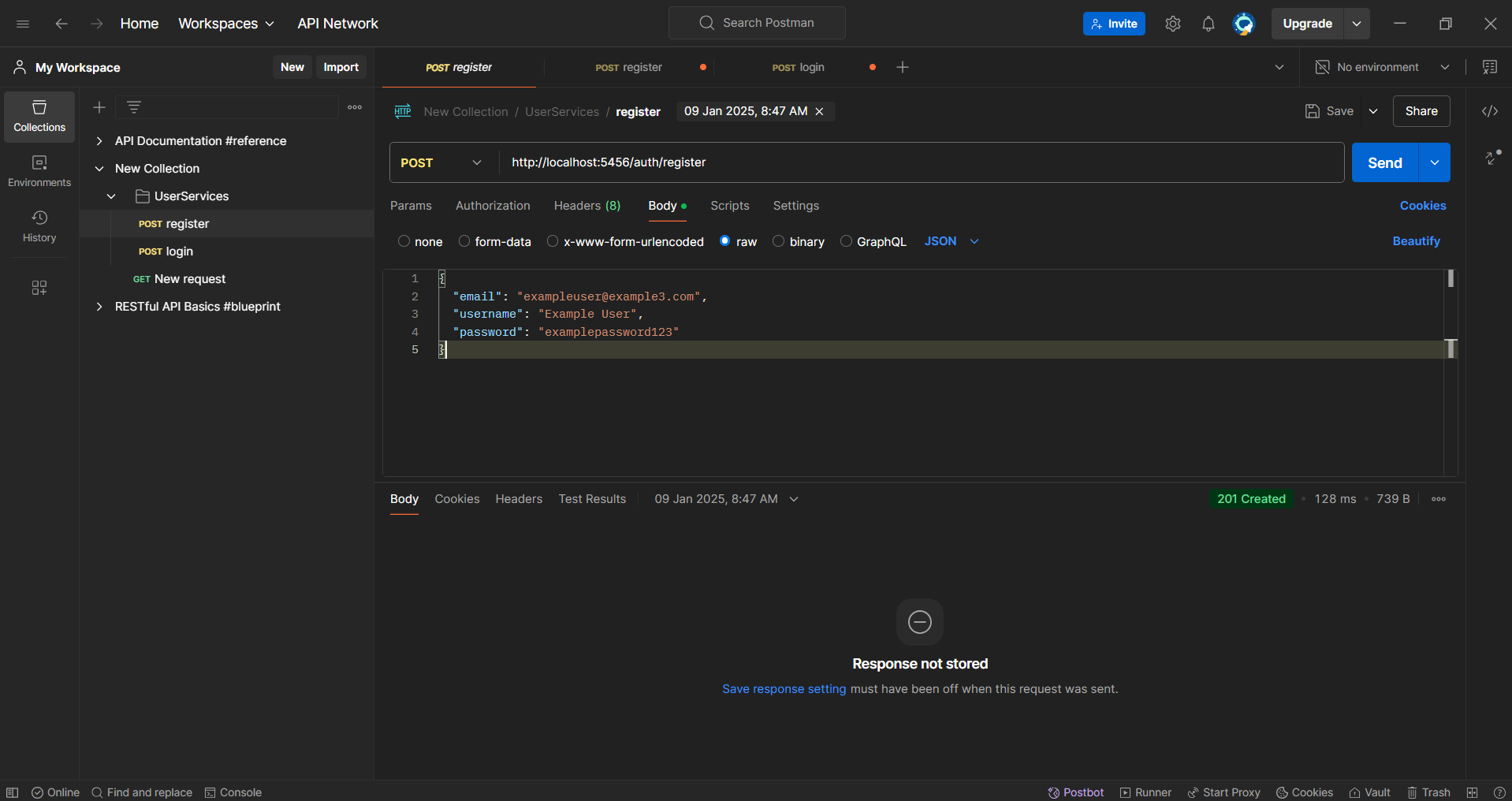
Task: Start Proxy from status bar
Action: pos(1223,792)
